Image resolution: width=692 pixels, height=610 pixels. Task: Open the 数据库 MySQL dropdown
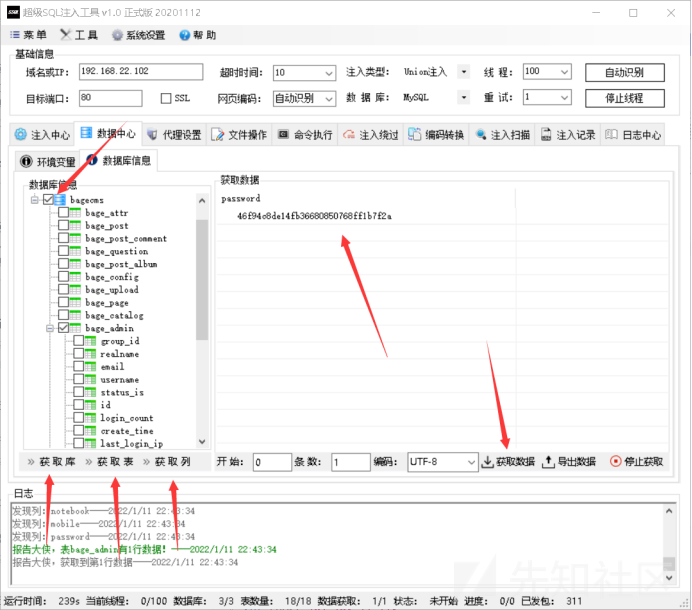(x=463, y=97)
